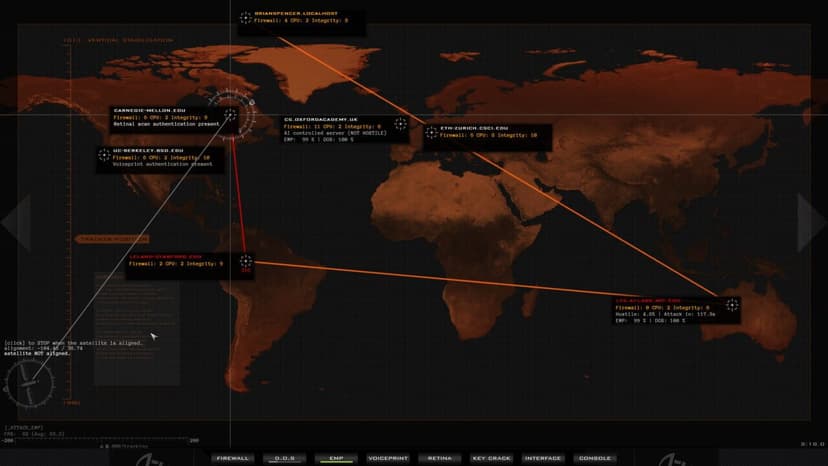The width and height of the screenshot is (828, 466).
Task: Click the leland-stanford.edu firewall stats line
Action: 176,264
